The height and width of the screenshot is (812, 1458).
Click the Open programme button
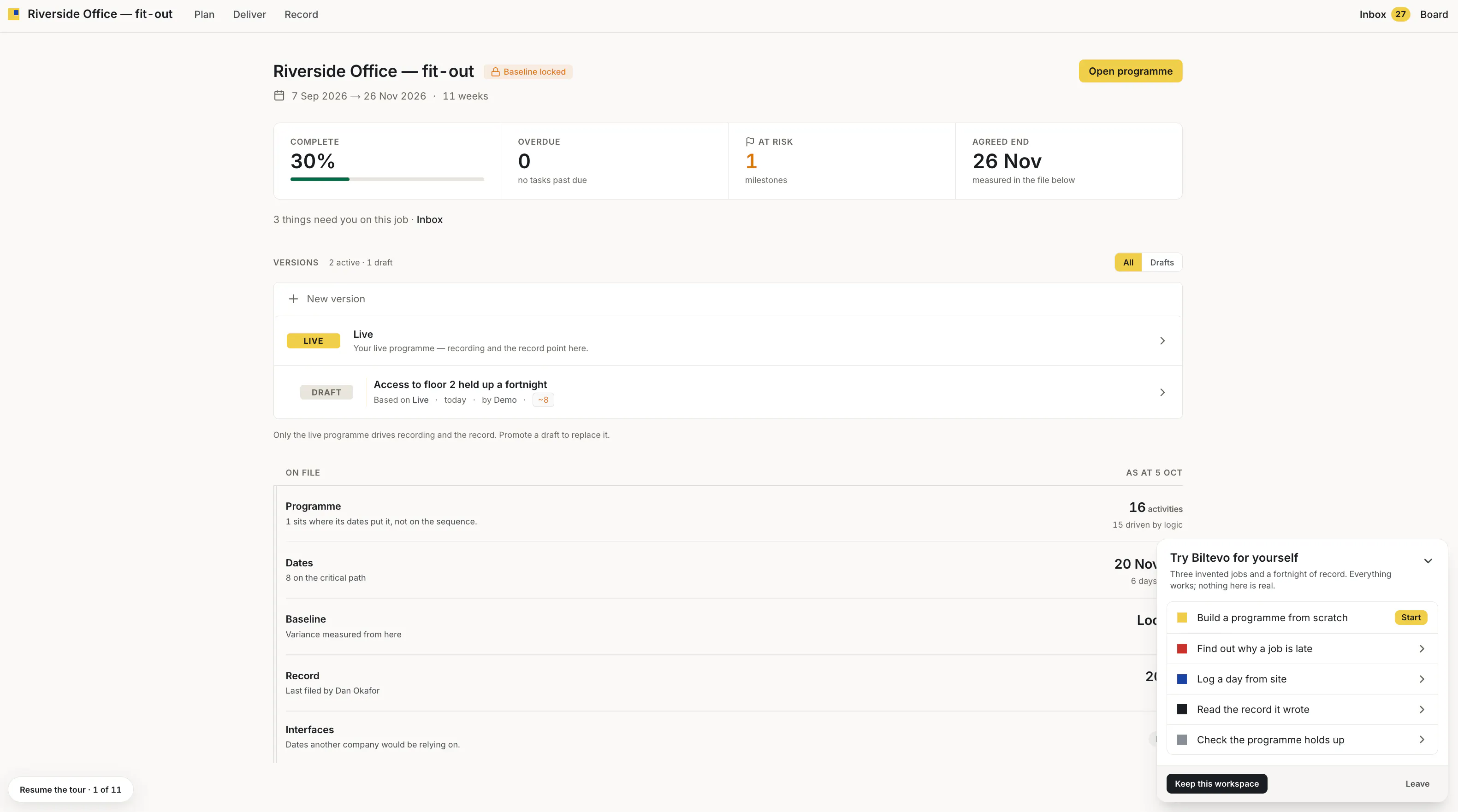click(1130, 71)
